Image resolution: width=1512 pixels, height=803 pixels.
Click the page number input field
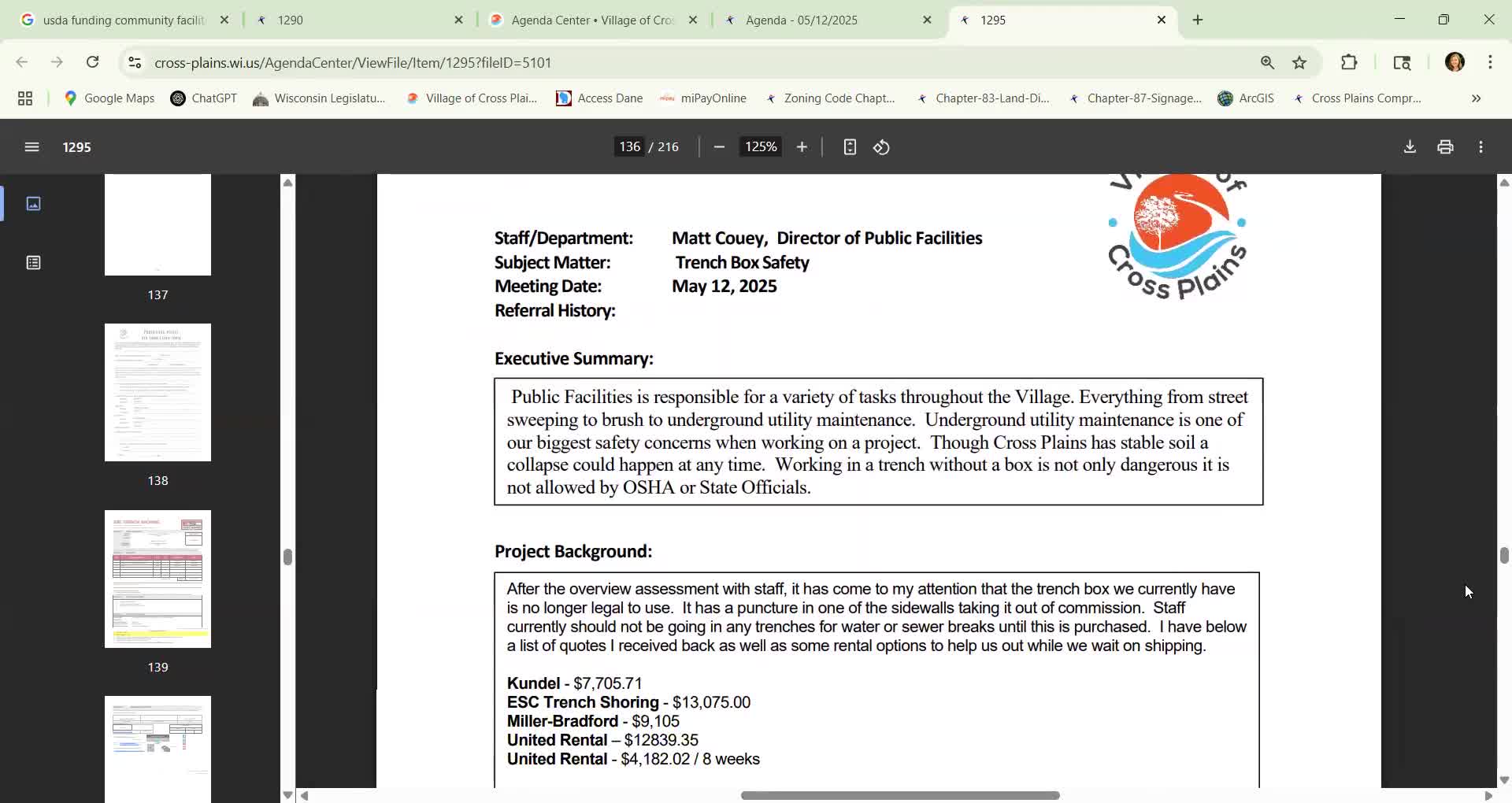tap(629, 147)
